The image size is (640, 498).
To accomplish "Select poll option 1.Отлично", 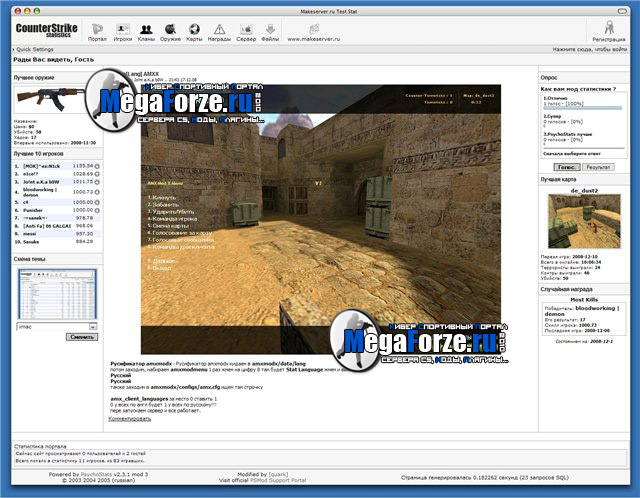I will point(555,98).
